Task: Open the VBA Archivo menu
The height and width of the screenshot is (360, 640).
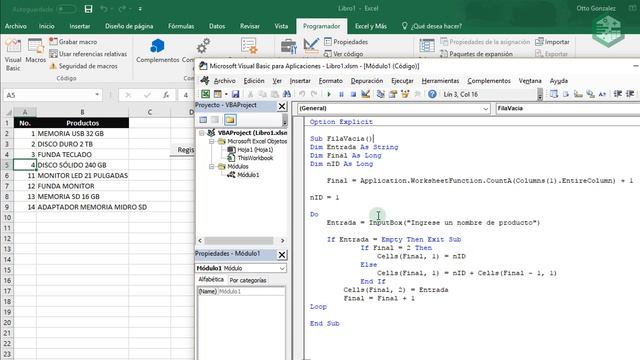Action: (224, 81)
